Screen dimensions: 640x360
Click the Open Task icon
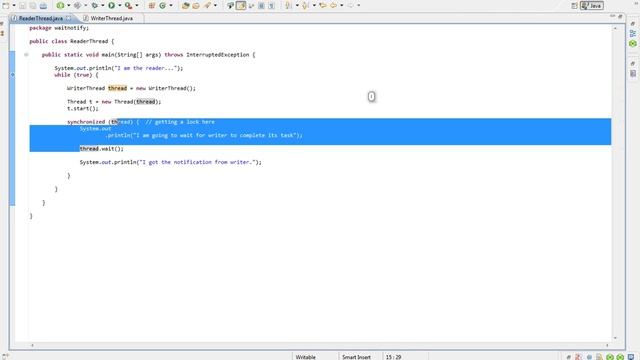[x=196, y=5]
